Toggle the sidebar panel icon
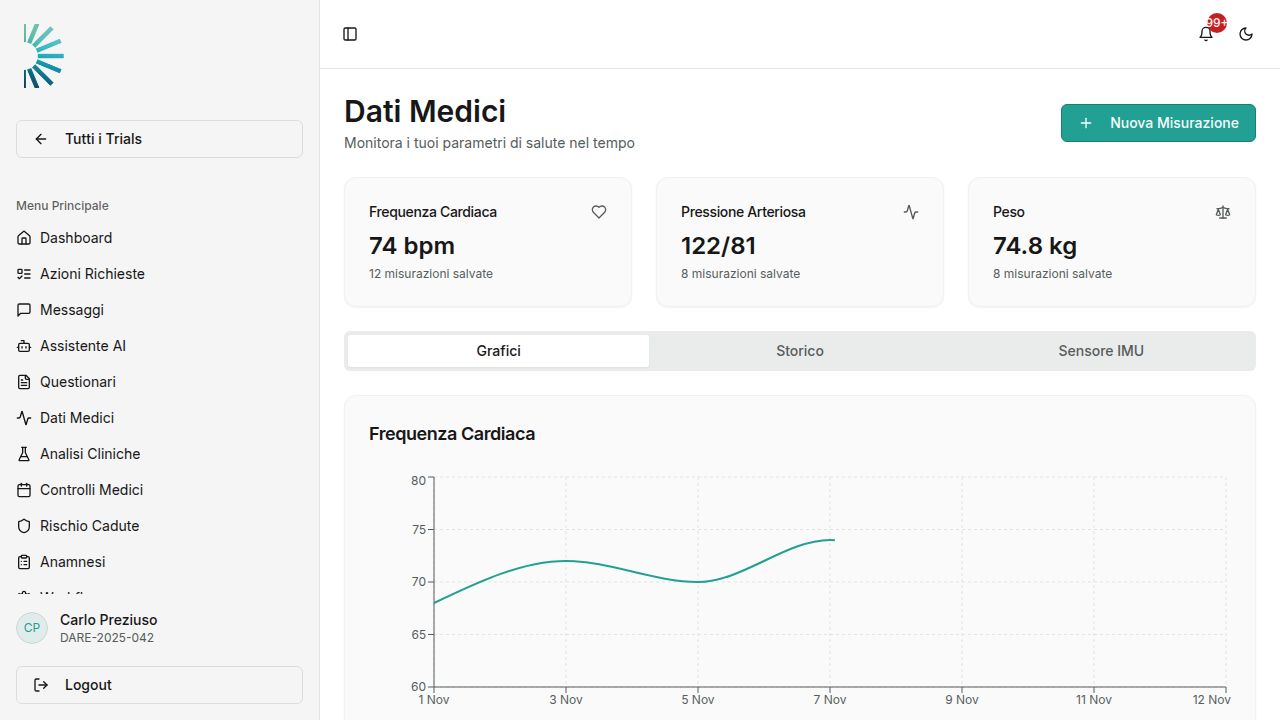 point(350,34)
